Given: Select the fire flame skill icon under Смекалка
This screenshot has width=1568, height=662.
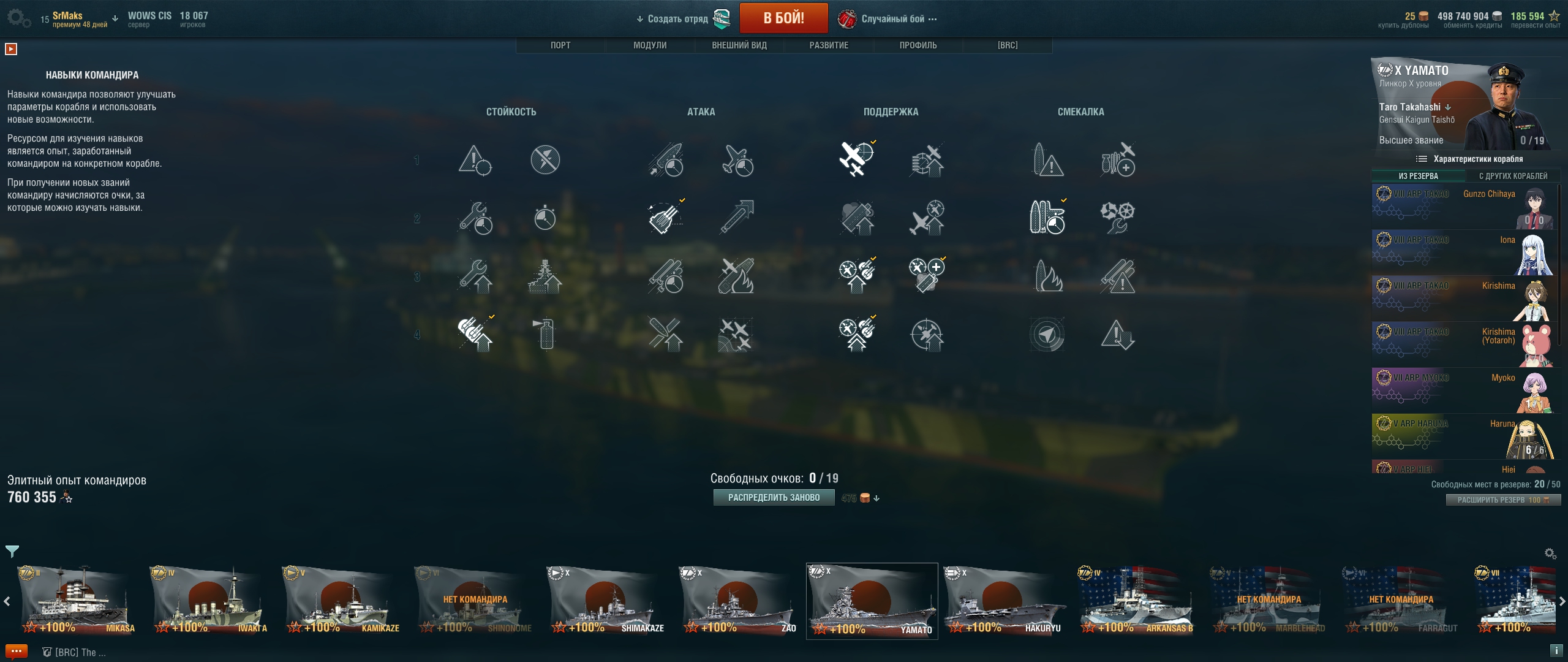Looking at the screenshot, I should click(1047, 276).
